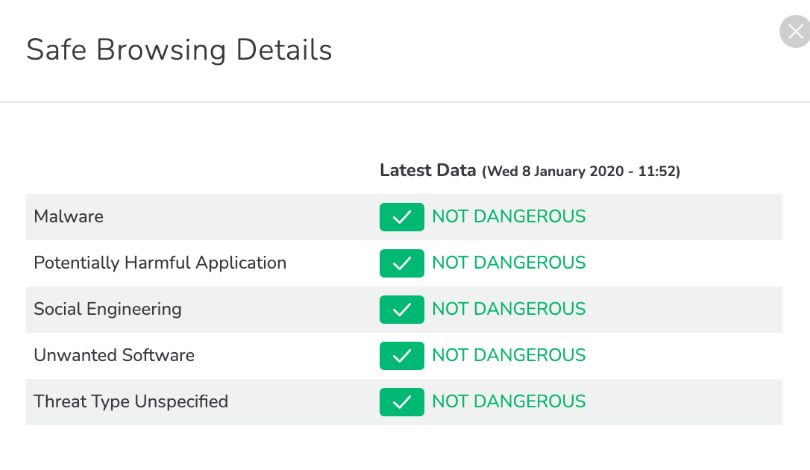Click NOT DANGEROUS status for Unwanted Software

[509, 355]
